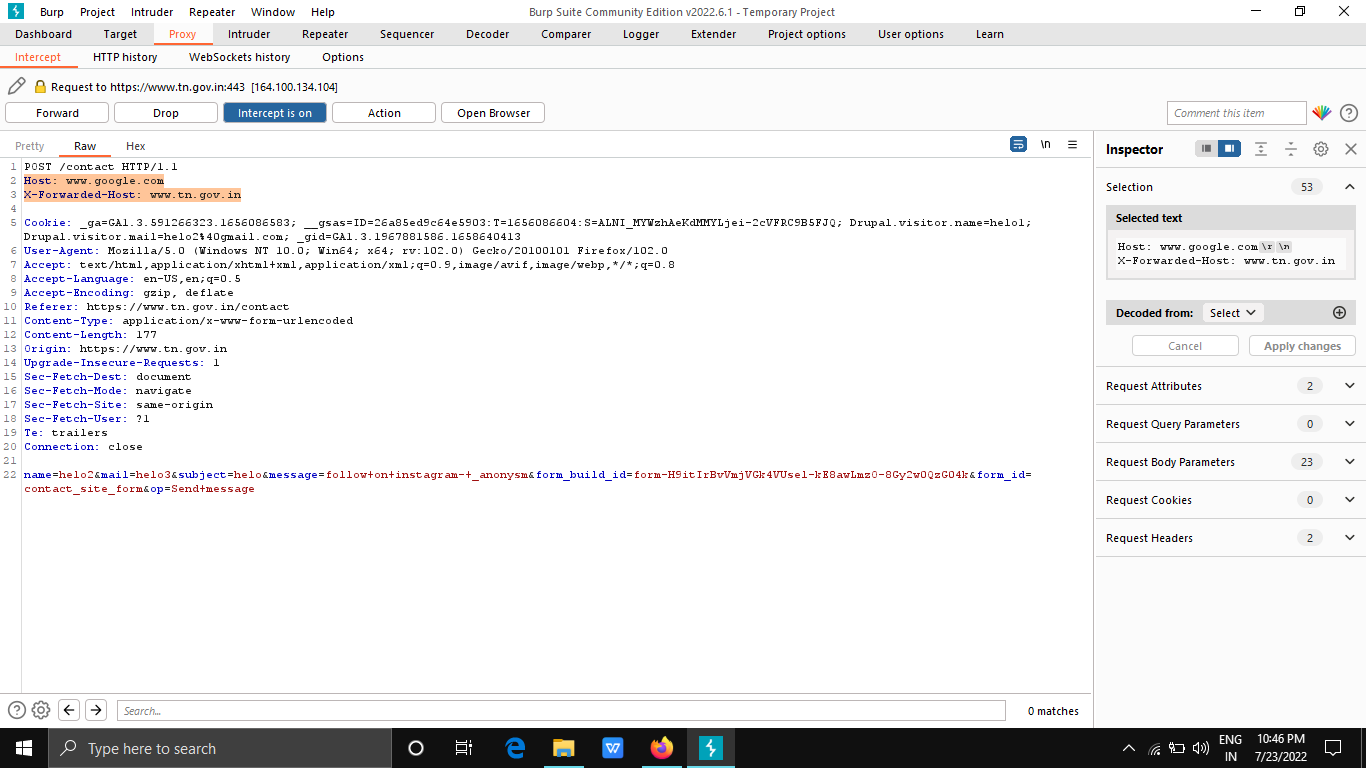
Task: Switch to the Target tab
Action: 120,34
